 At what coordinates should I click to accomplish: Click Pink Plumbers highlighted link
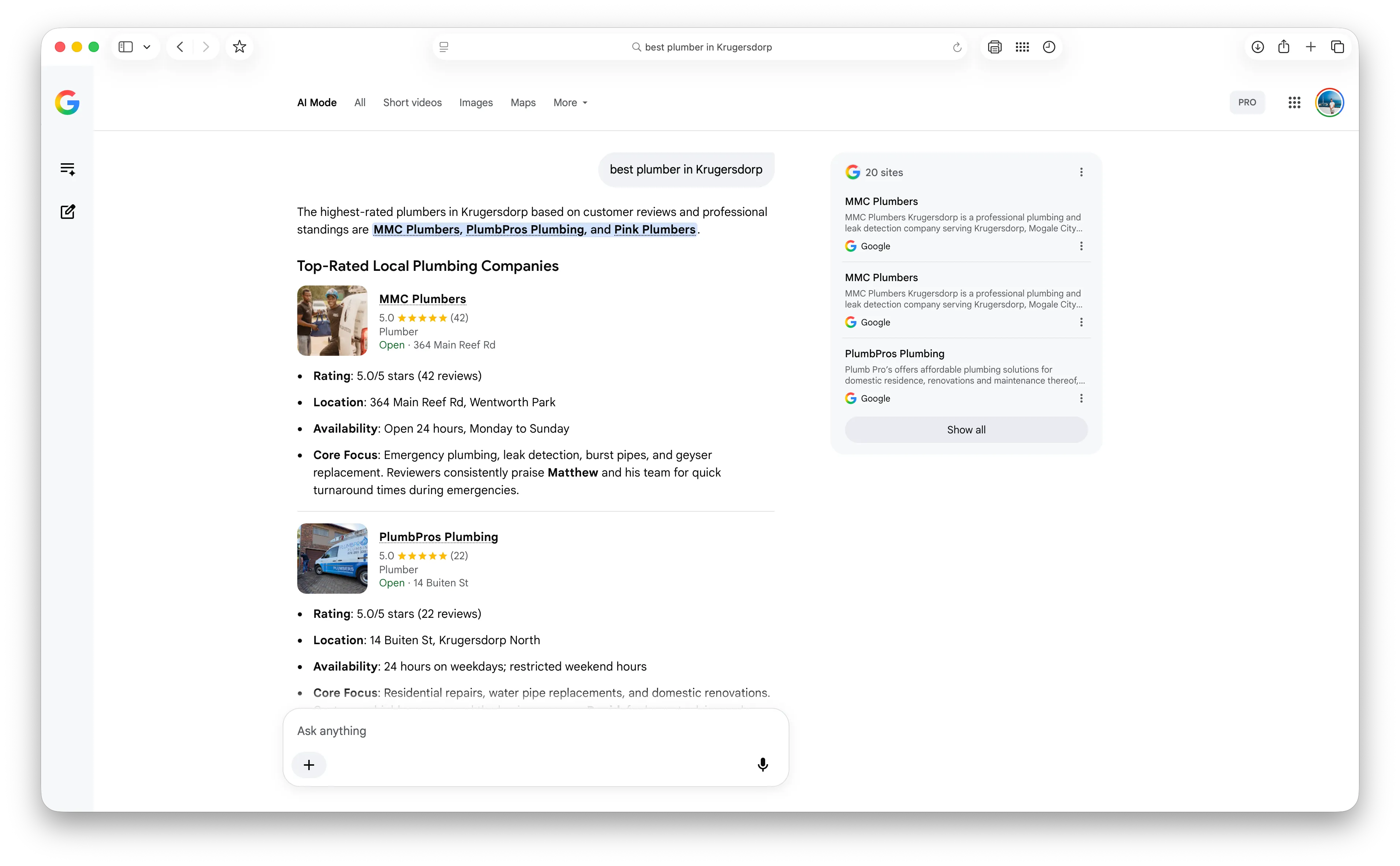pyautogui.click(x=655, y=229)
